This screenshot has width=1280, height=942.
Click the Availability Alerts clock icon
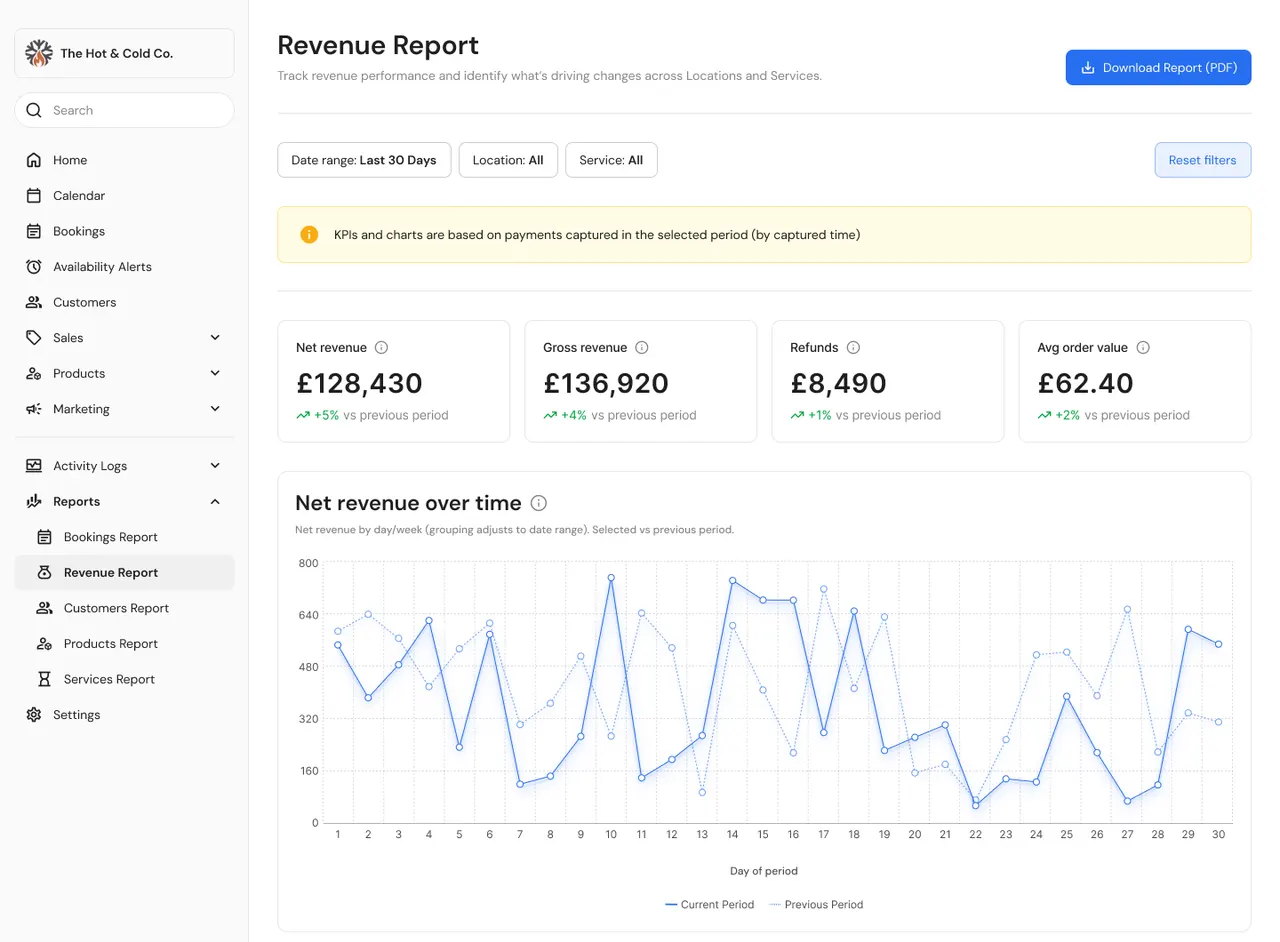(x=34, y=267)
